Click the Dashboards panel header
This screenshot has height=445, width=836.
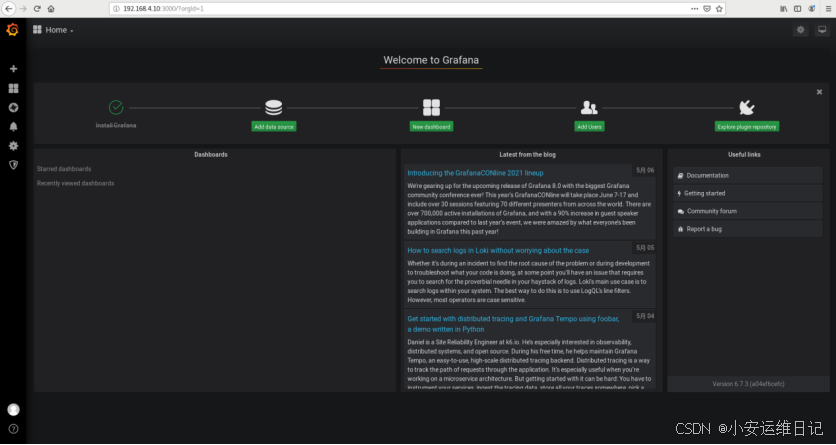pos(211,155)
